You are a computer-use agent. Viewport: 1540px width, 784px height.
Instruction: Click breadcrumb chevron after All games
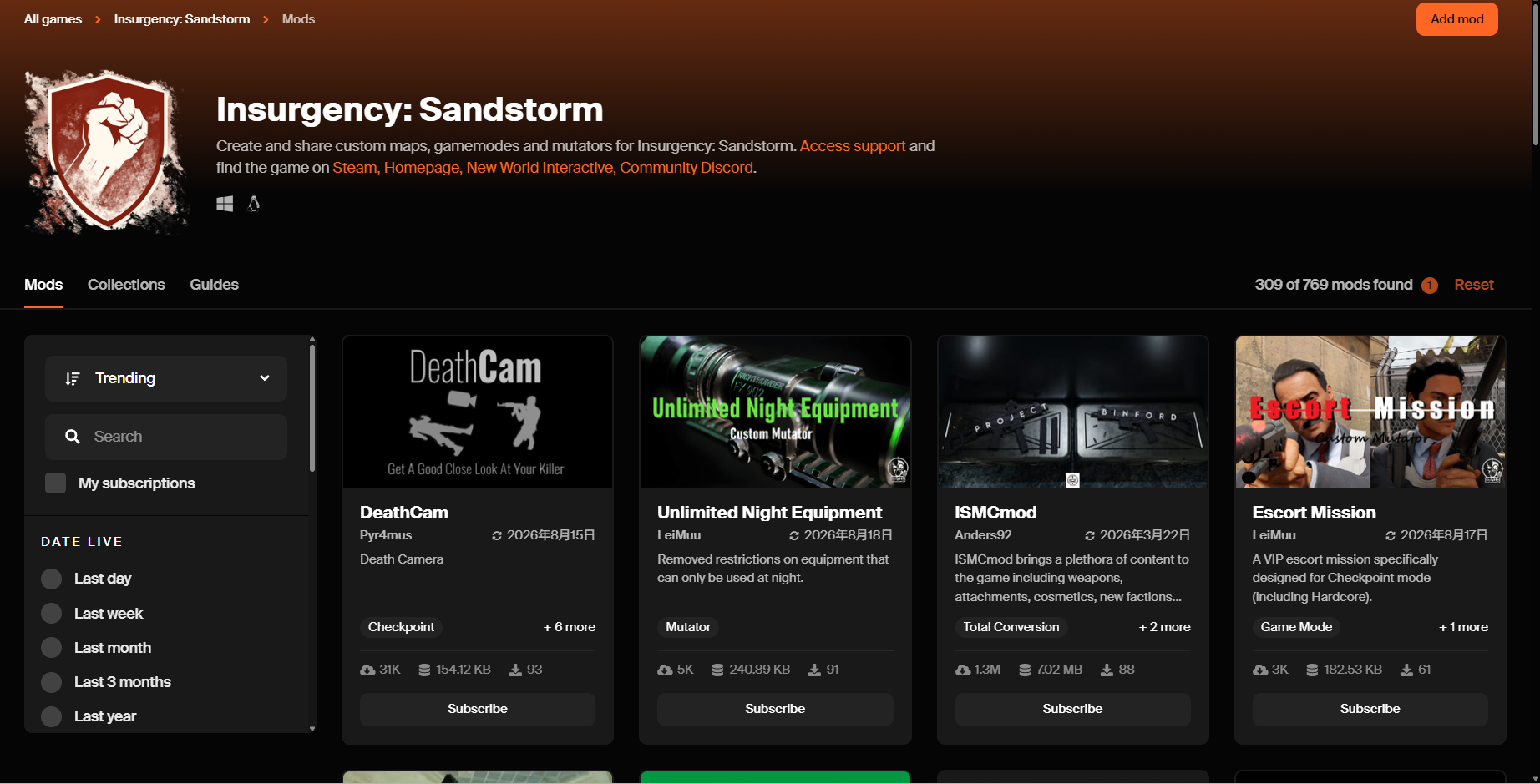[x=98, y=19]
